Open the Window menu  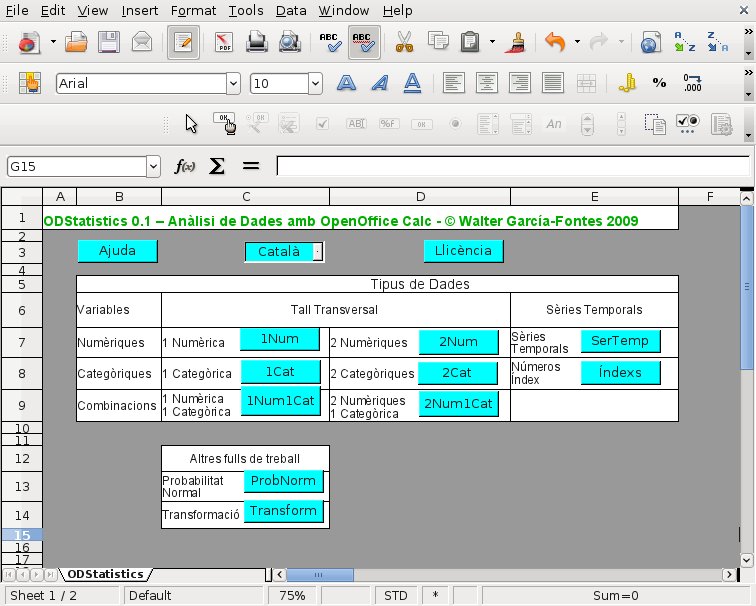click(344, 10)
